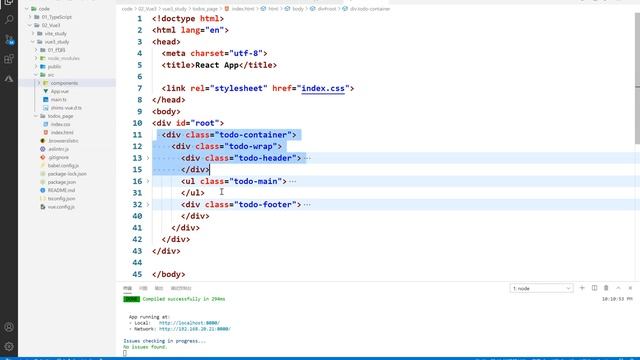Open tsconfig.json file
Viewport: 640px width, 360px height.
(61, 198)
